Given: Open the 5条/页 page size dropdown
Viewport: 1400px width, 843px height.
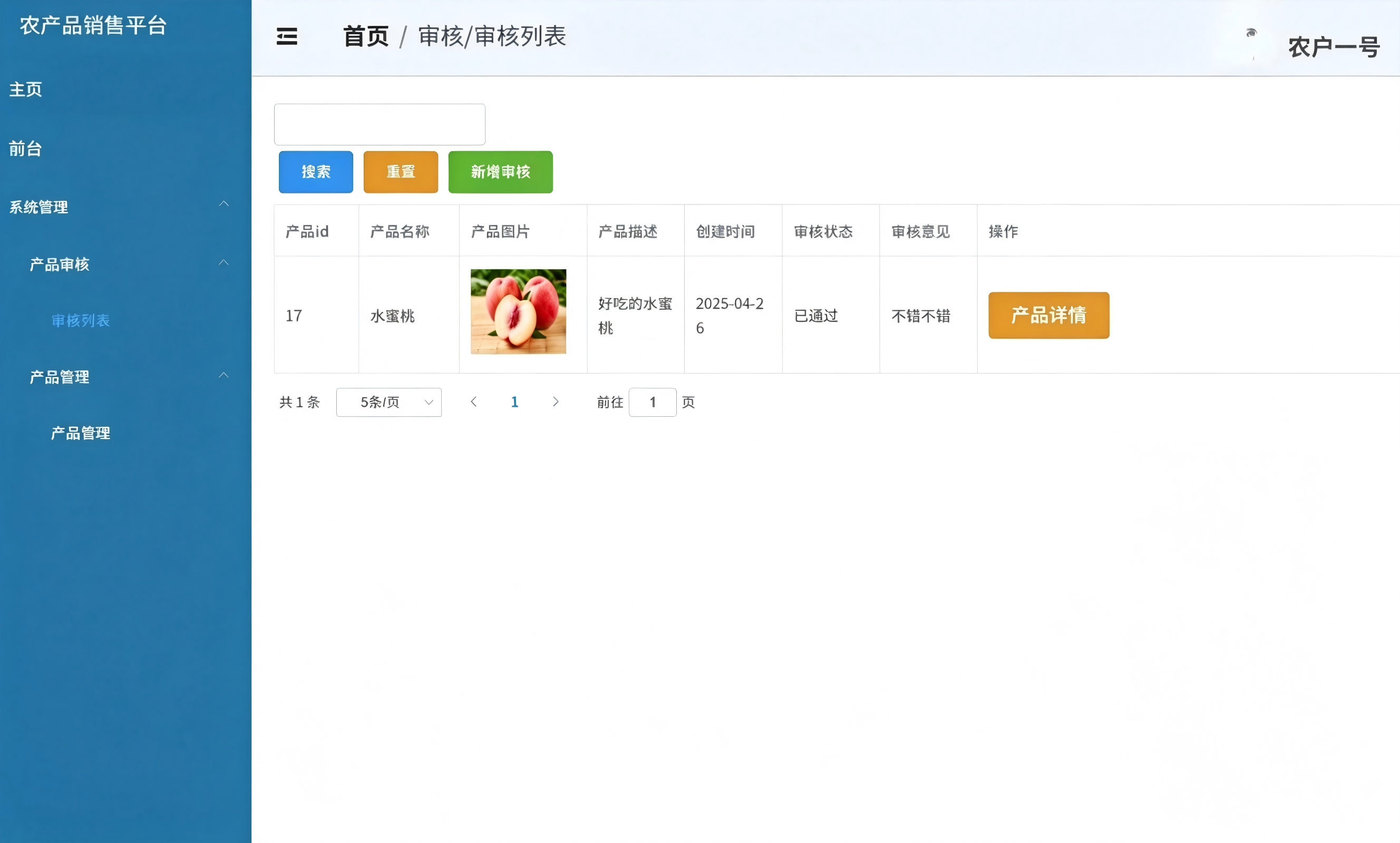Looking at the screenshot, I should [x=388, y=402].
